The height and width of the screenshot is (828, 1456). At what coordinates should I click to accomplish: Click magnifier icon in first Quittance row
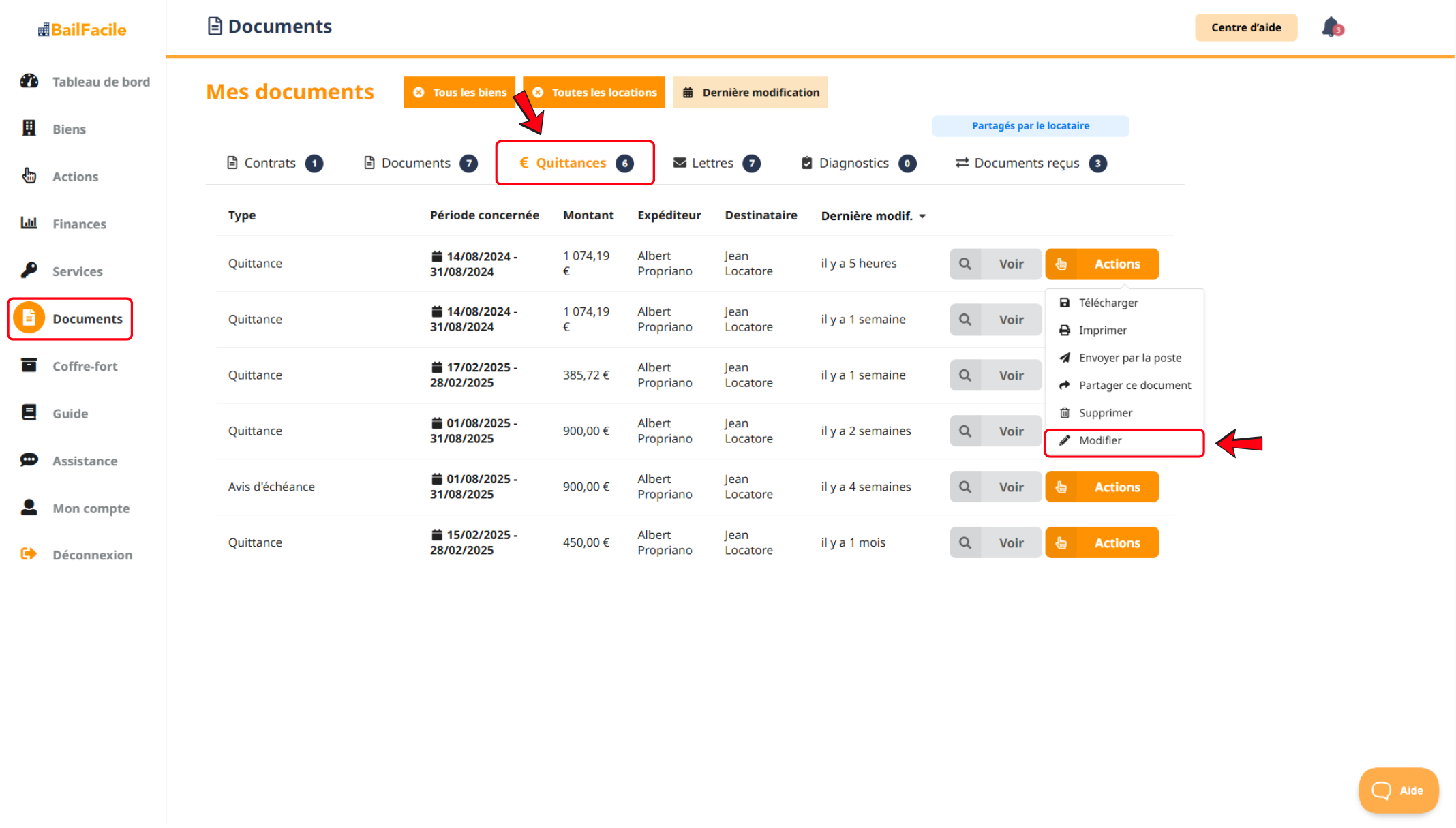point(965,264)
